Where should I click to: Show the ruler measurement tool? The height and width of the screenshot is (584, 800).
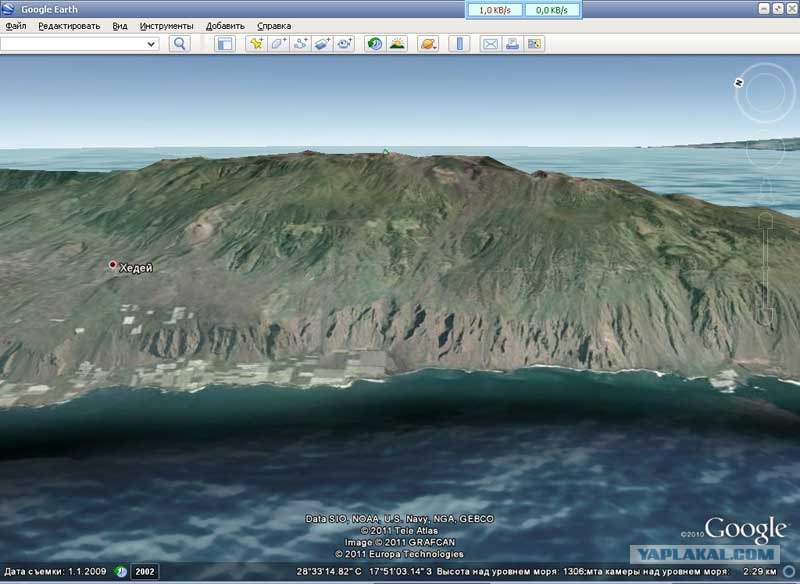(x=459, y=44)
